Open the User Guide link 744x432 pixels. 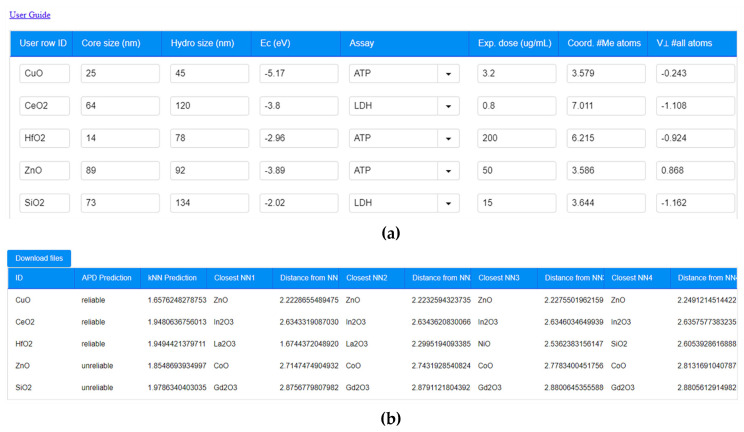coord(30,15)
